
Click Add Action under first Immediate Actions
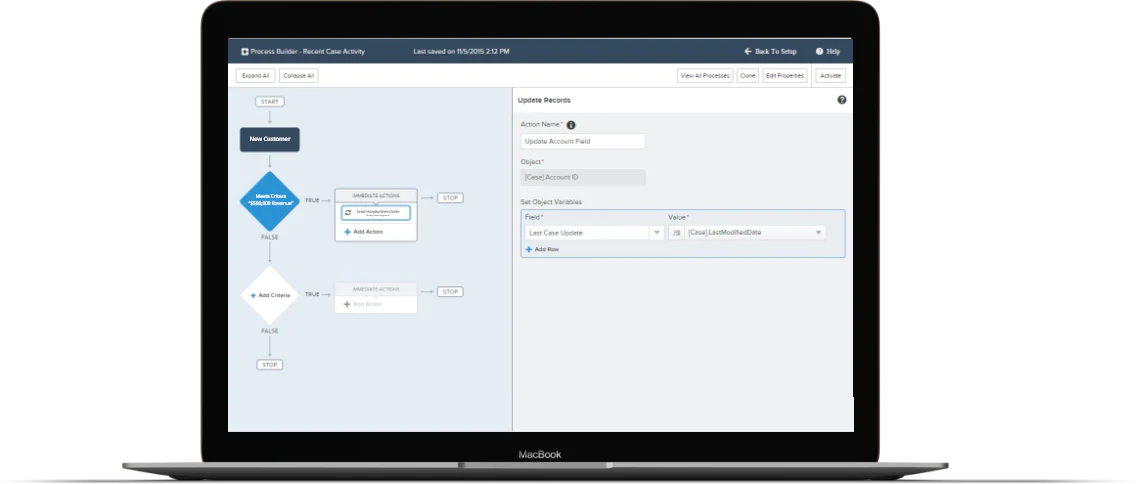pos(368,232)
